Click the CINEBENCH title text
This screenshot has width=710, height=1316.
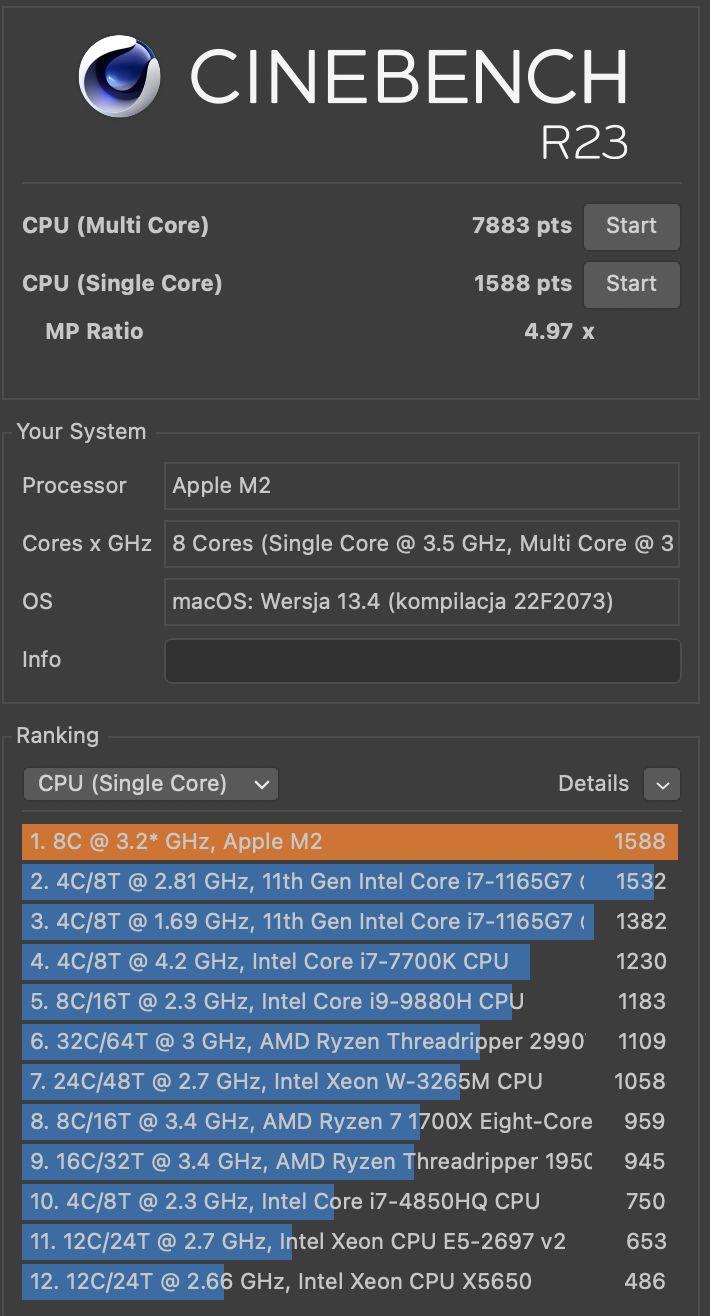click(409, 76)
